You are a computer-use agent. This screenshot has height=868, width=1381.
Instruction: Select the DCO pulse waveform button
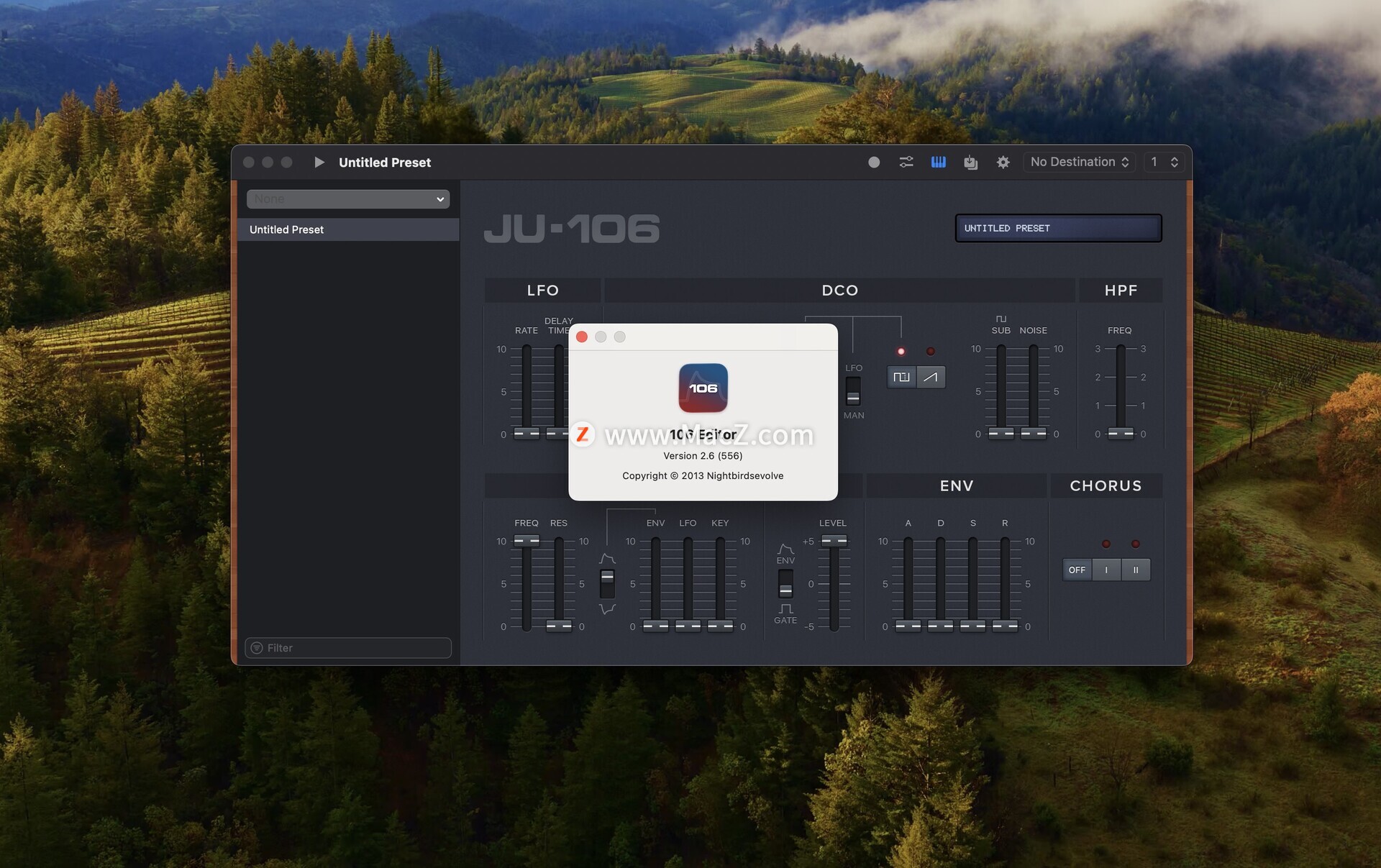point(901,377)
